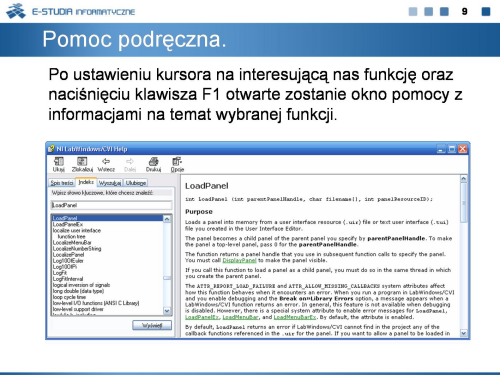
Task: Go back with the Wstecz arrow icon
Action: tap(106, 161)
